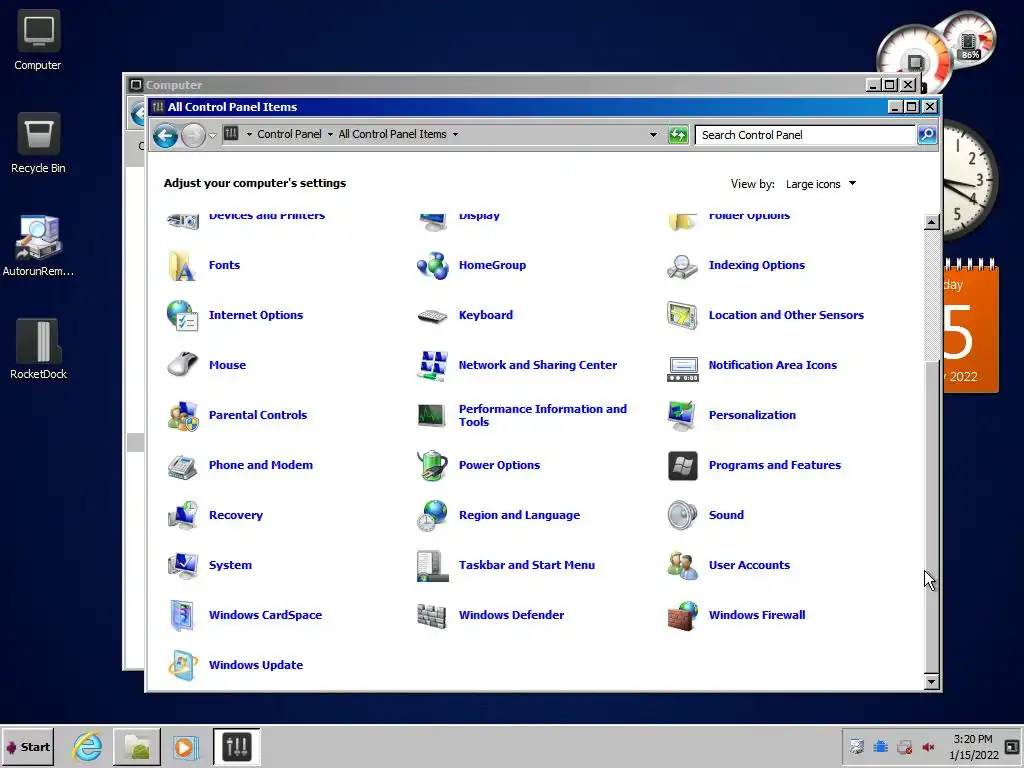Open the Windows Update link
Image resolution: width=1024 pixels, height=768 pixels.
(x=256, y=665)
